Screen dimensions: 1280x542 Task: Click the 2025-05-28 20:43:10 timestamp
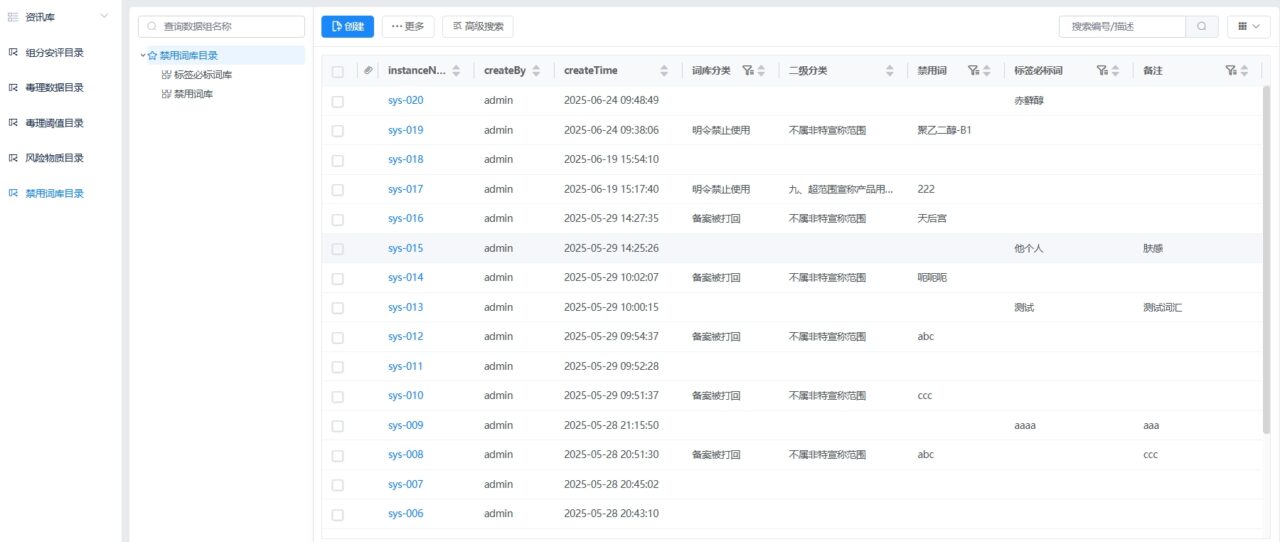611,514
